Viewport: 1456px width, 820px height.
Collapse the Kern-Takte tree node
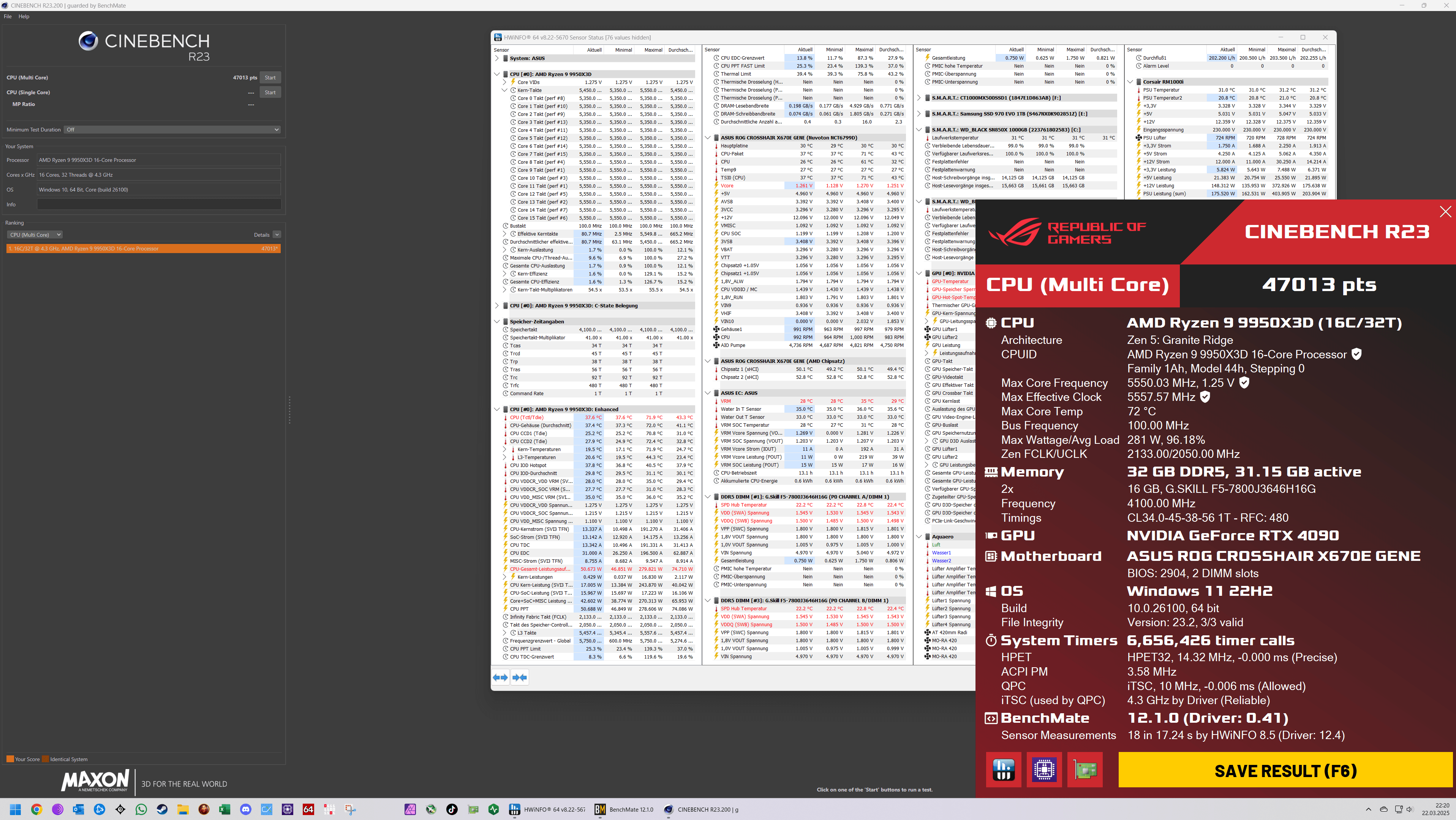point(505,90)
